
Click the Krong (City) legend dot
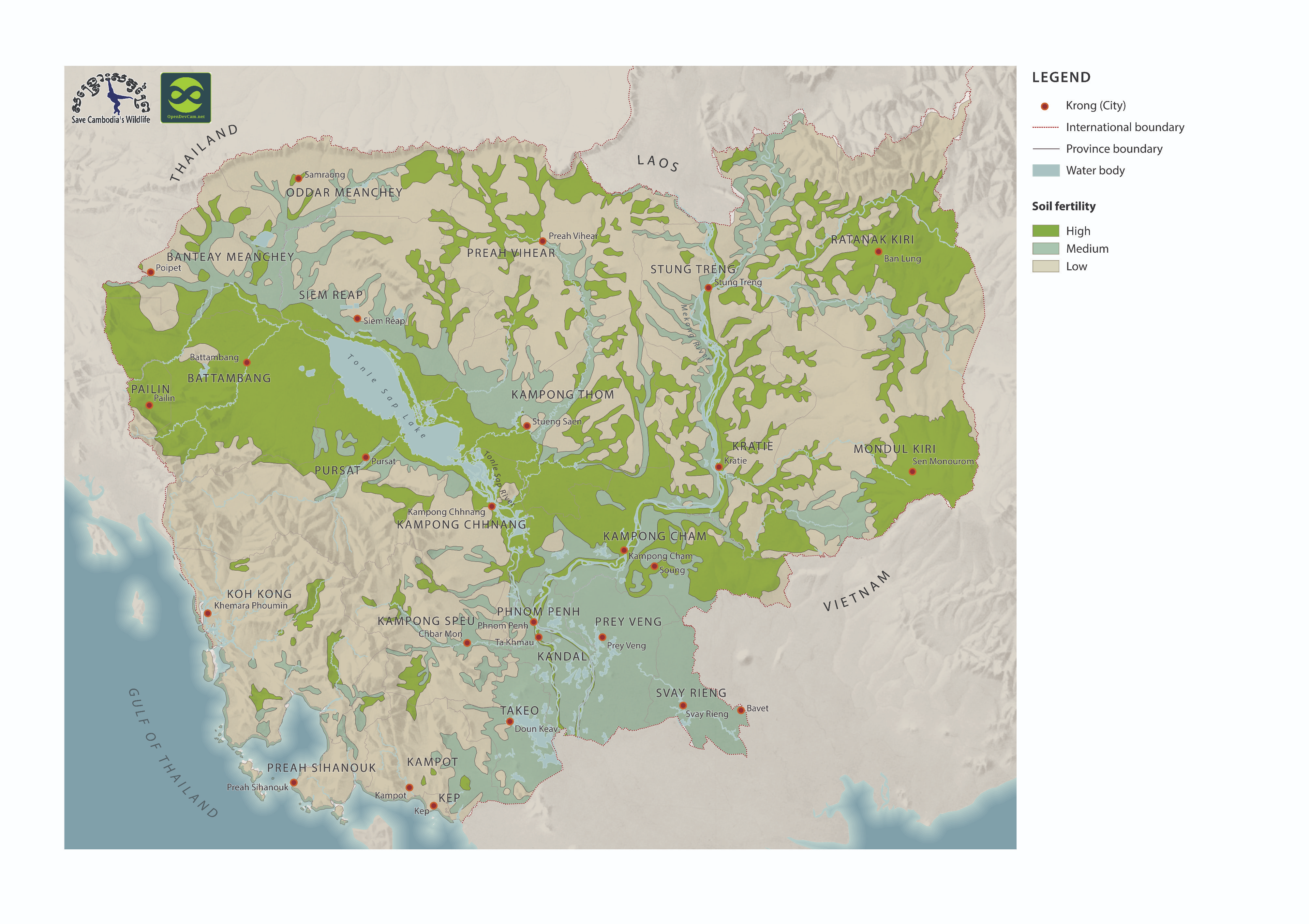coord(1045,106)
